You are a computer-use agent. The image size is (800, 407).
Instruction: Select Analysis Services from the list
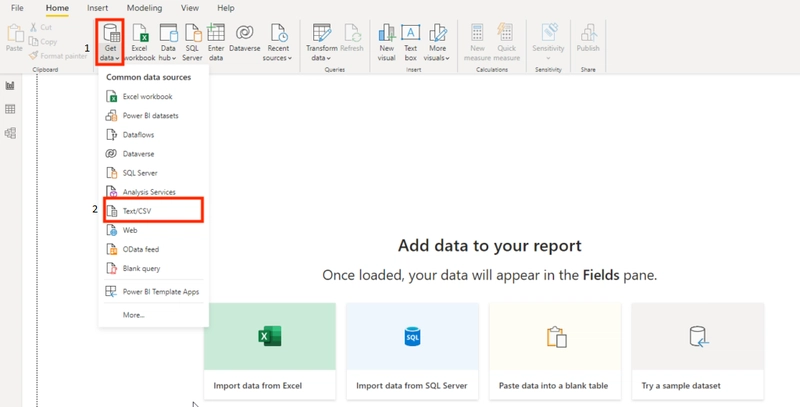pyautogui.click(x=154, y=192)
